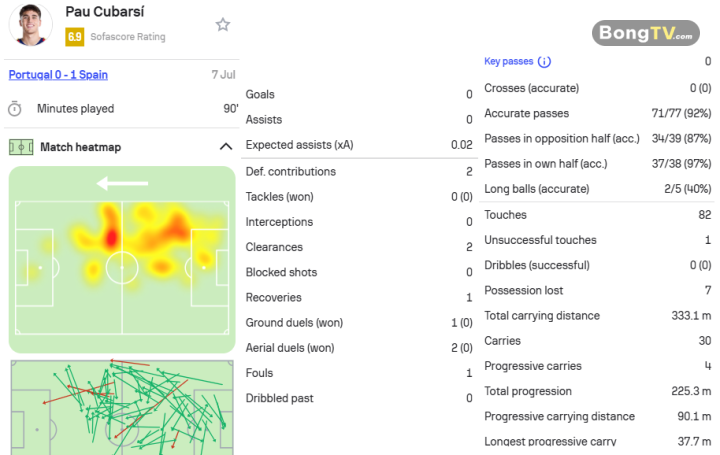Open the Portugal 0 - 1 Spain match link
The height and width of the screenshot is (455, 720).
click(x=58, y=75)
